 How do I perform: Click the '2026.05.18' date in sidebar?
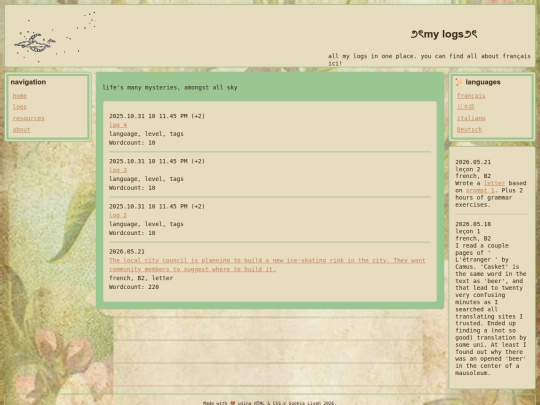point(473,224)
